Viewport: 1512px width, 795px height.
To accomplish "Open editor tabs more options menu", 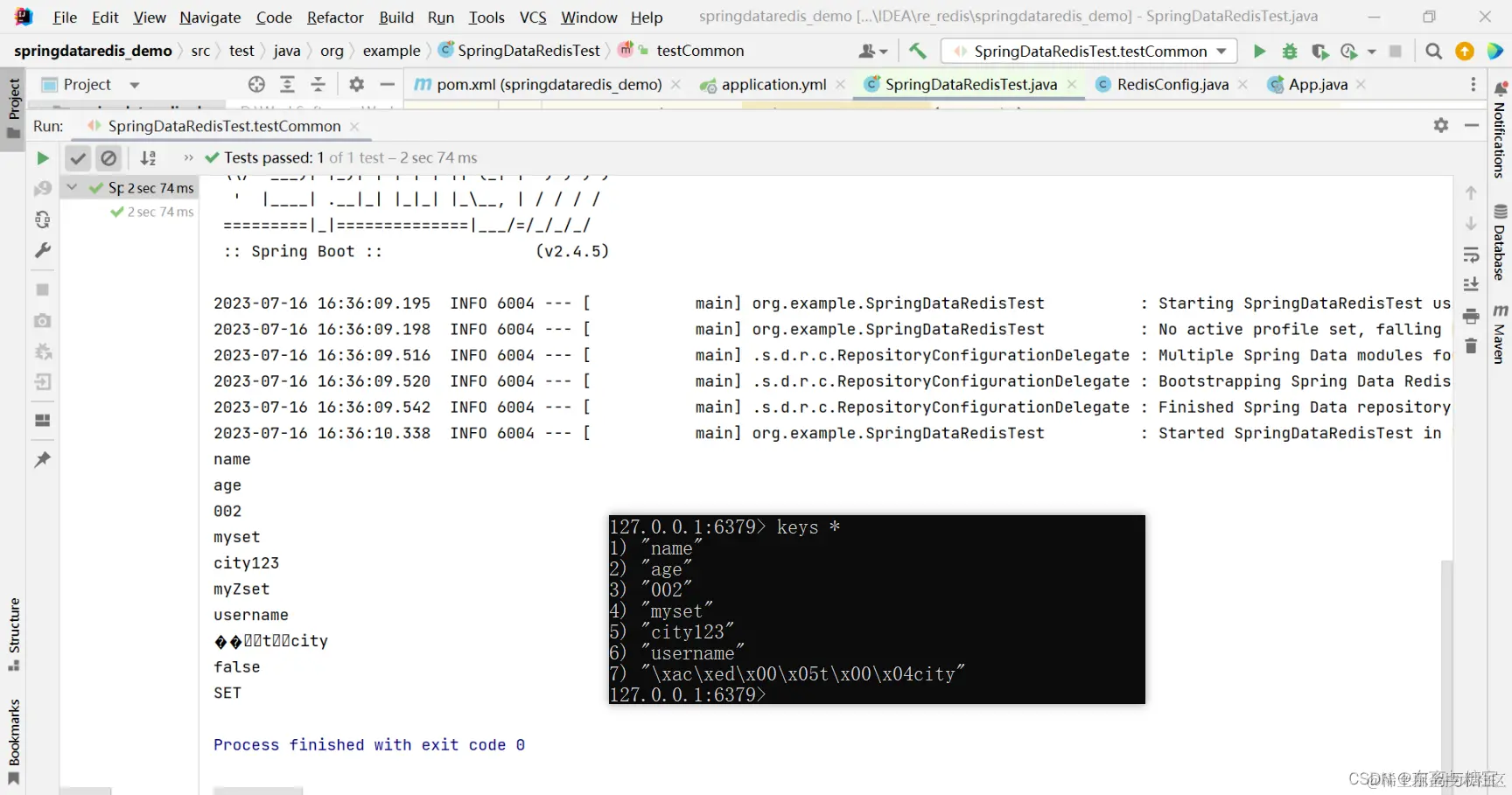I will pyautogui.click(x=1473, y=85).
